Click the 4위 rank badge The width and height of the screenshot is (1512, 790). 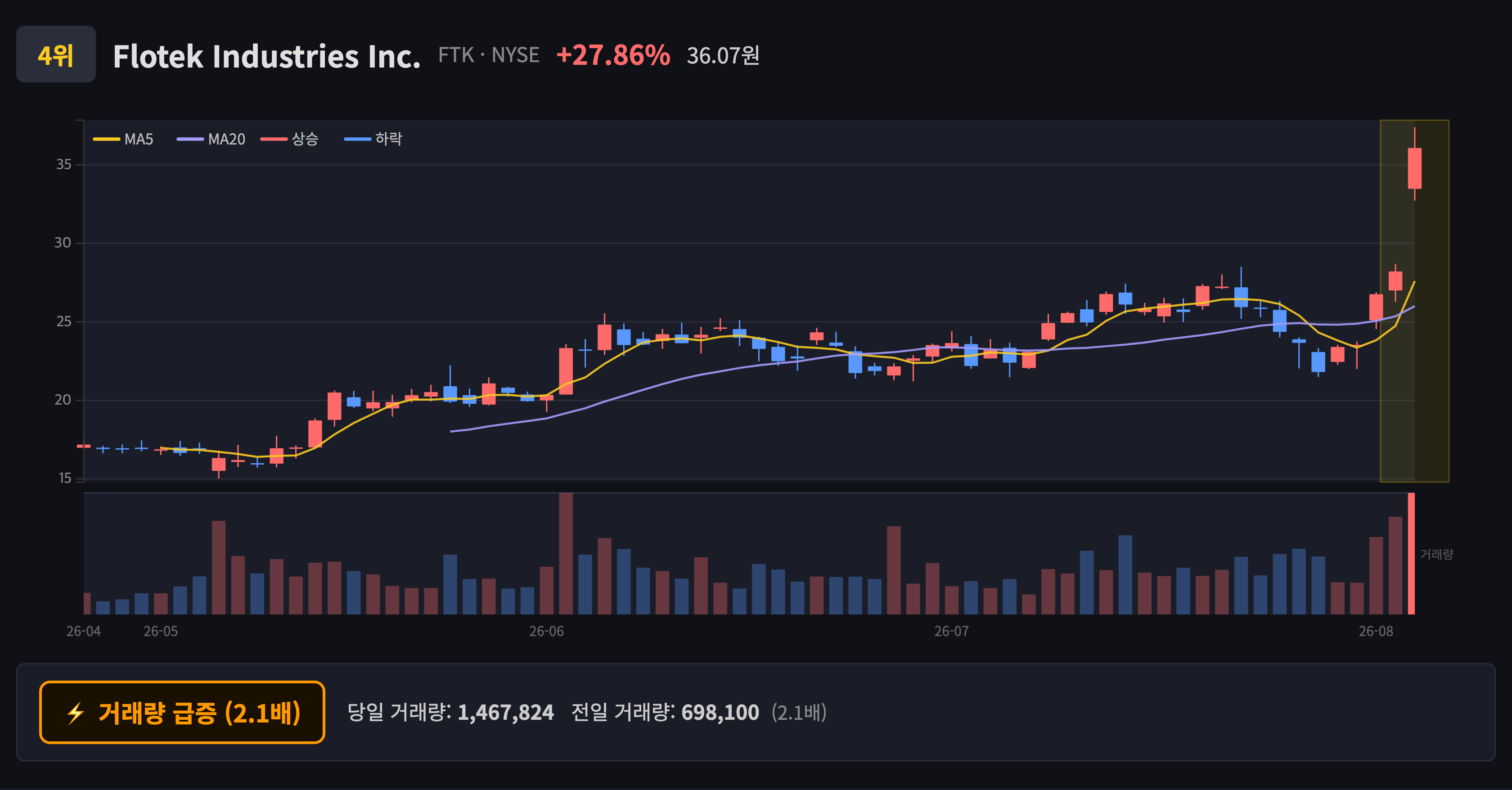(x=56, y=54)
